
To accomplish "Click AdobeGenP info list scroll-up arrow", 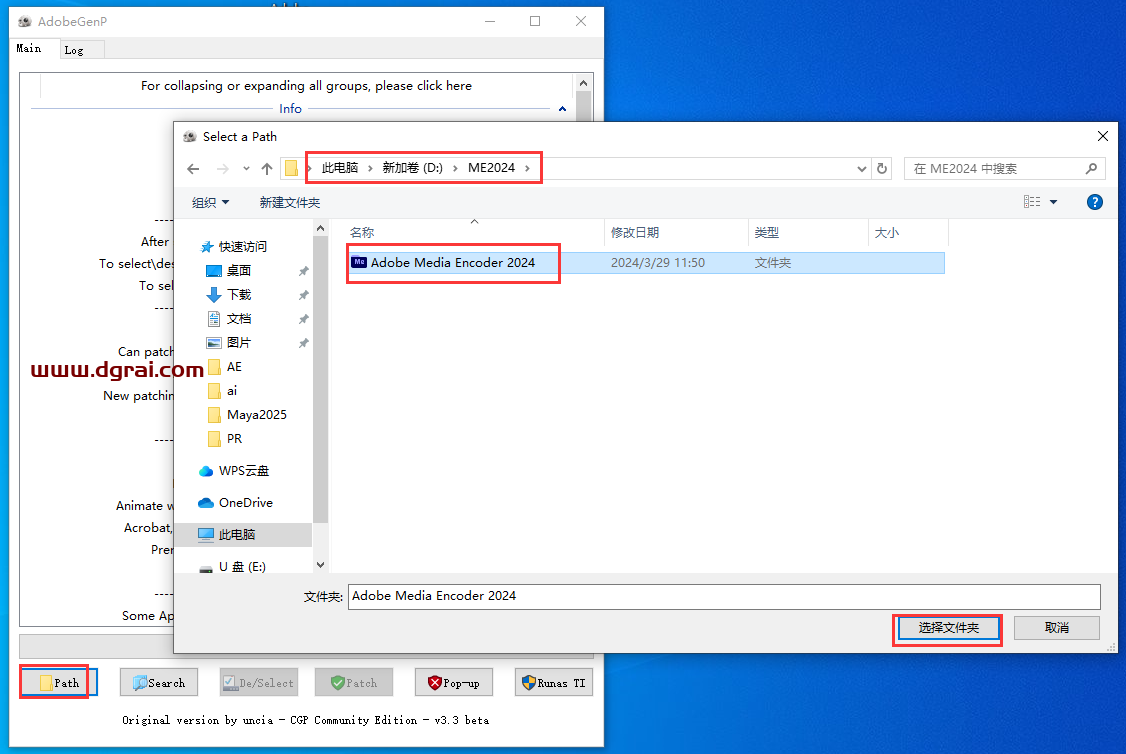I will [583, 83].
